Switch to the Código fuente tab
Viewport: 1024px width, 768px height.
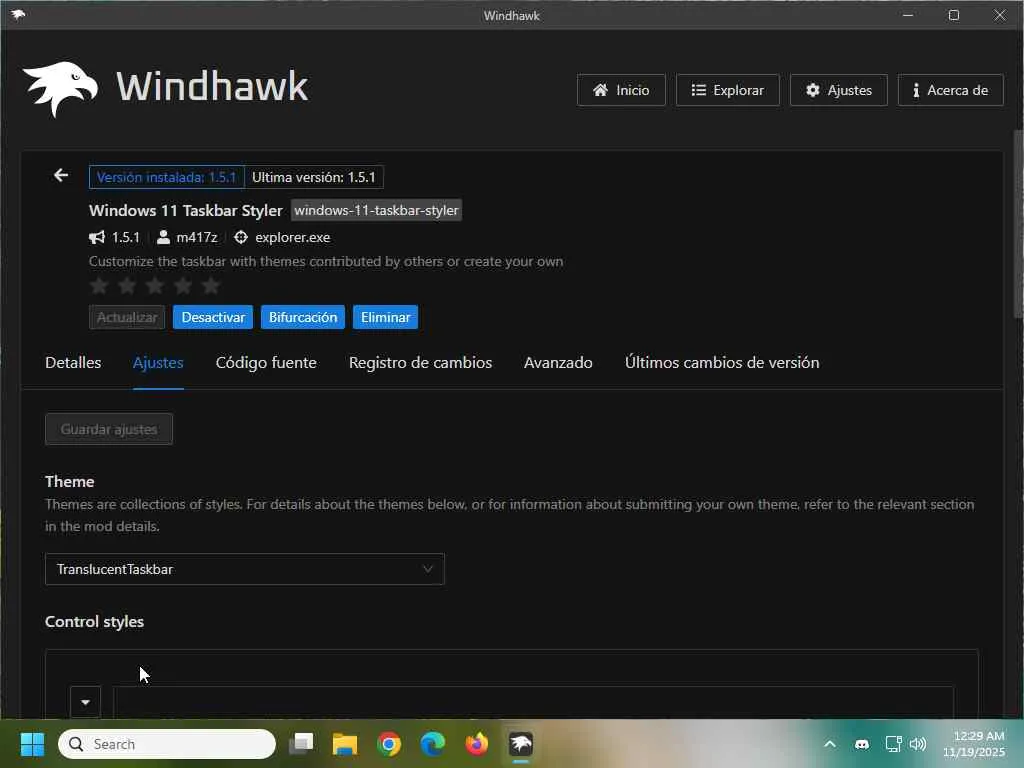266,362
